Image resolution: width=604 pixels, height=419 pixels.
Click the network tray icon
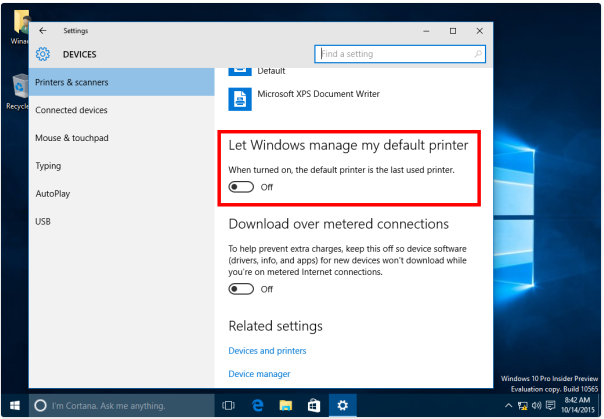(523, 406)
